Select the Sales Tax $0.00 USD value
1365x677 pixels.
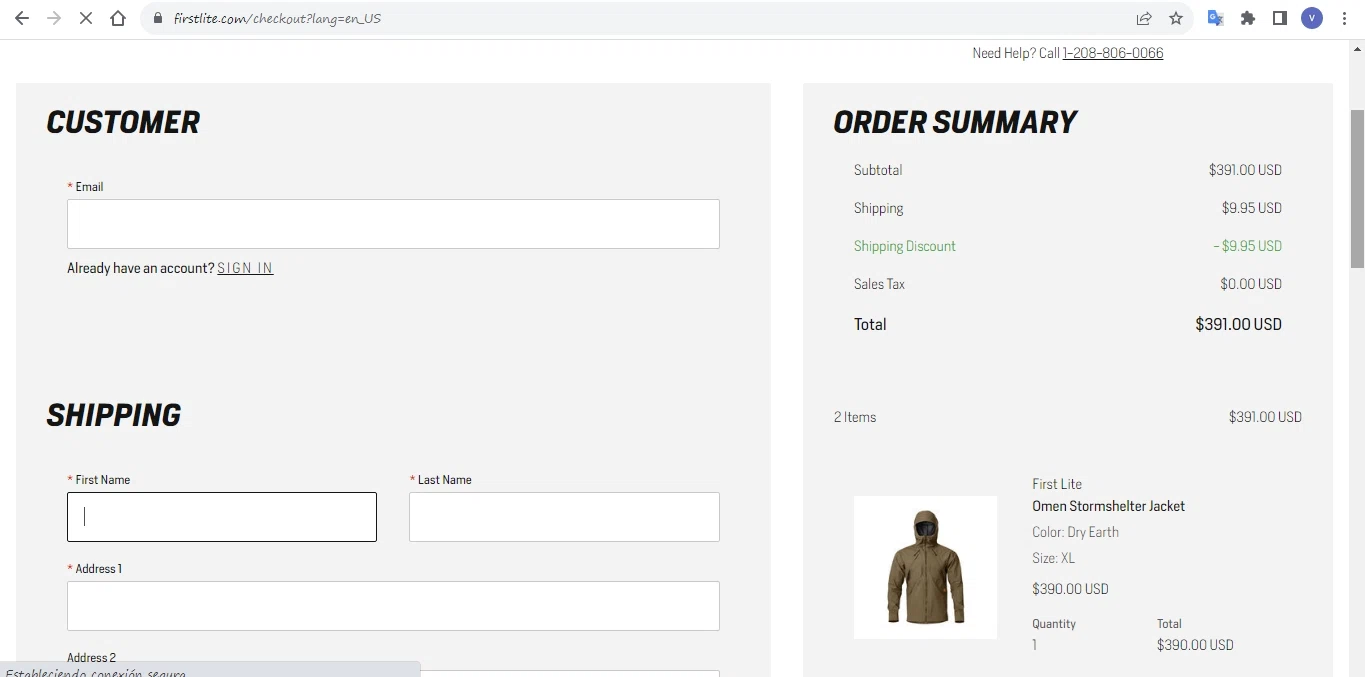[x=1251, y=284]
